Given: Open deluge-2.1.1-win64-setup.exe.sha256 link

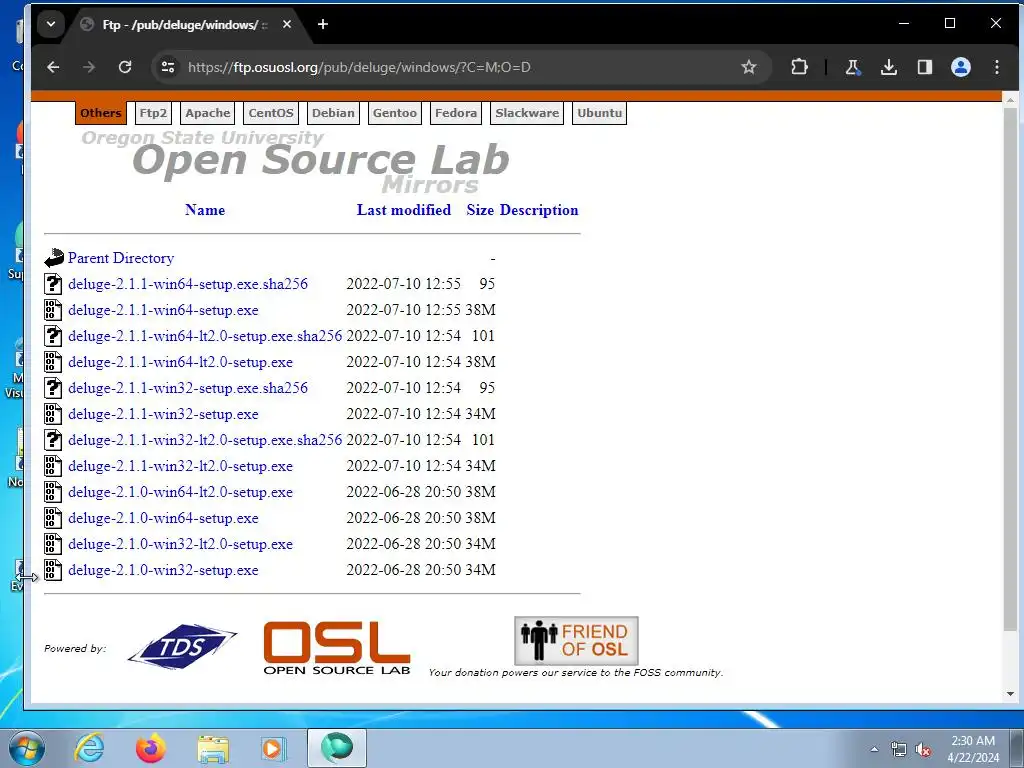Looking at the screenshot, I should click(x=188, y=284).
